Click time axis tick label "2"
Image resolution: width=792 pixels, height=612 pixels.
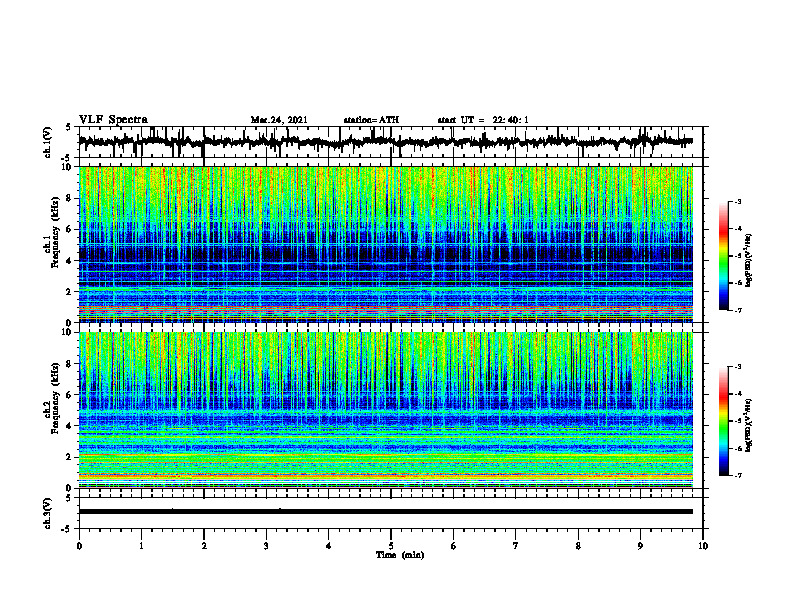click(204, 546)
